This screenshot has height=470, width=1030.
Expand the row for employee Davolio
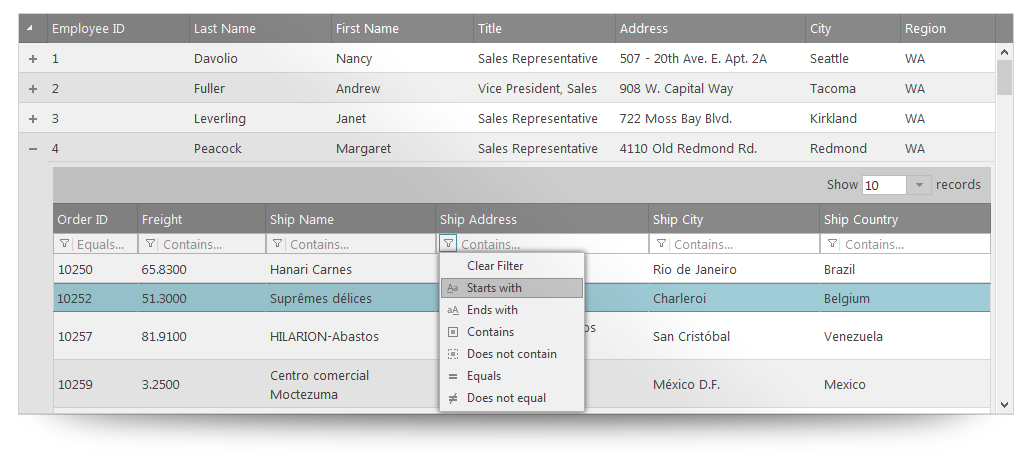click(x=33, y=59)
